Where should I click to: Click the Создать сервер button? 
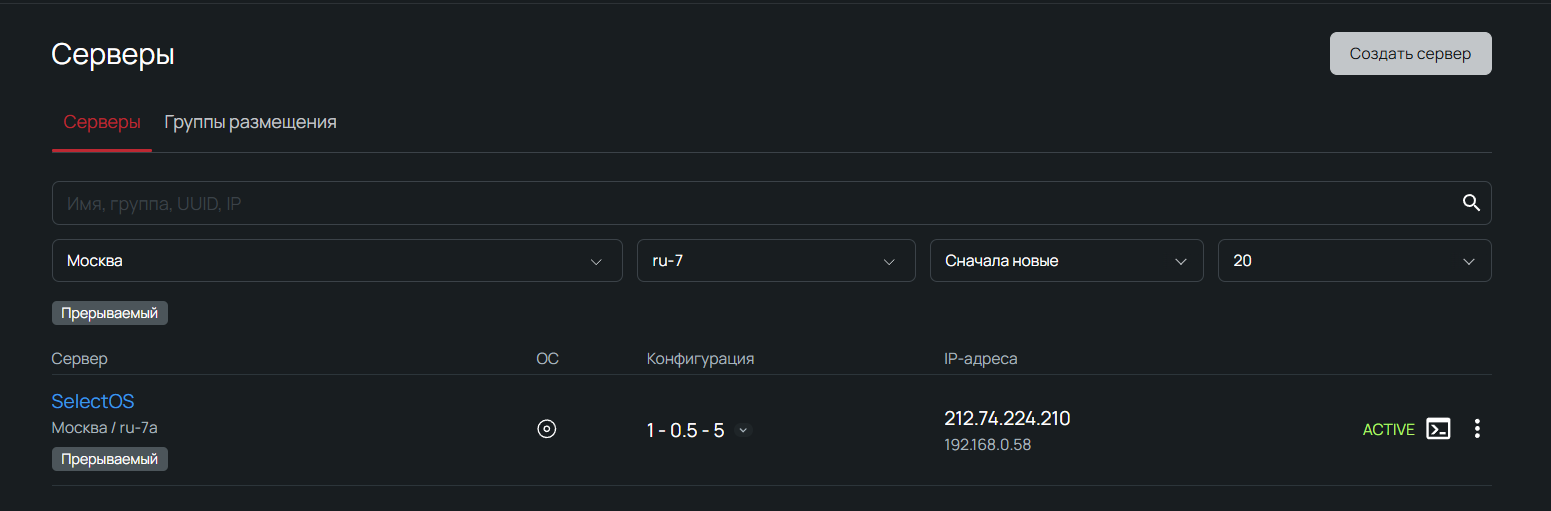(1410, 54)
